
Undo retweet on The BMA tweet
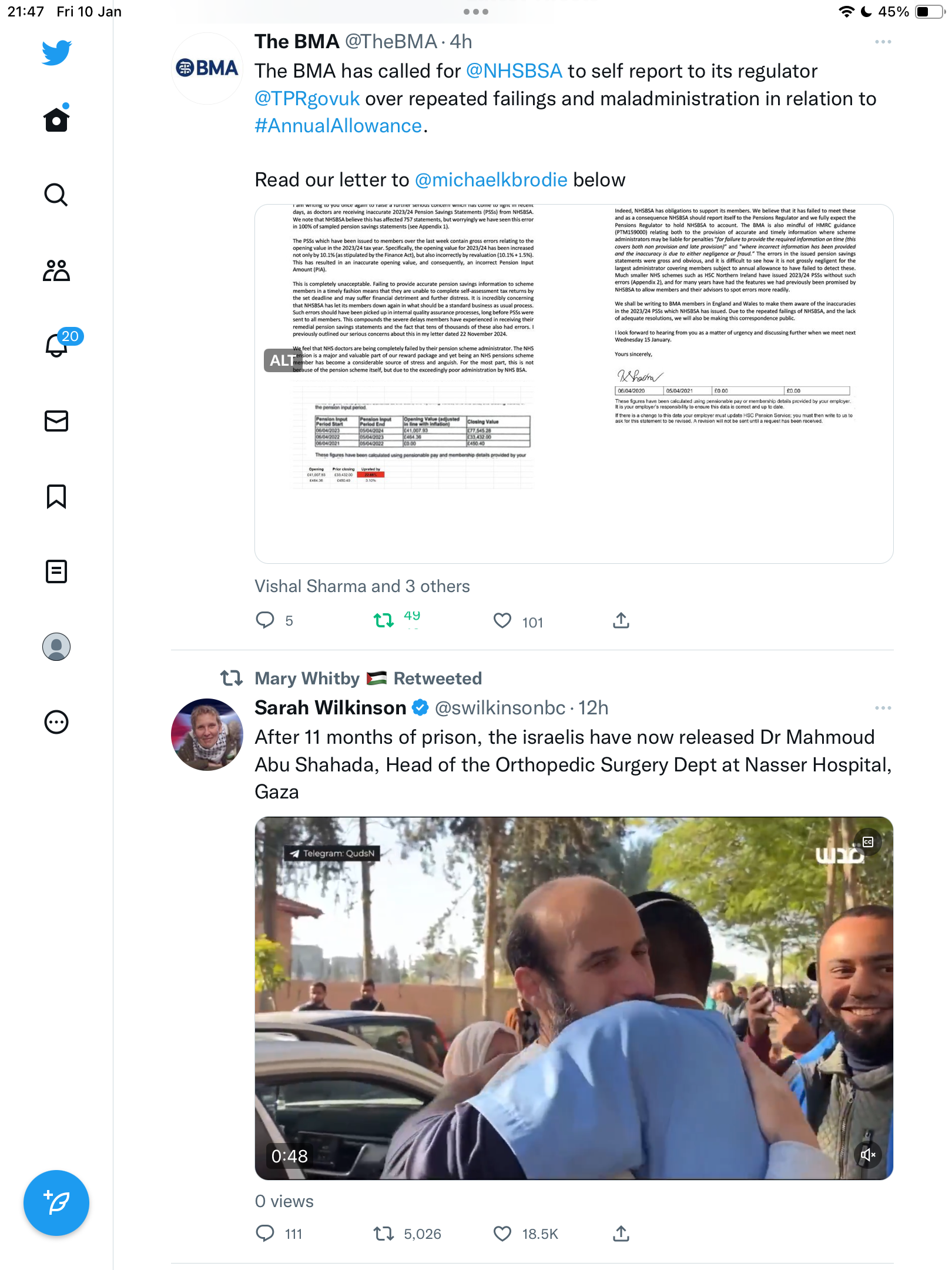[384, 621]
